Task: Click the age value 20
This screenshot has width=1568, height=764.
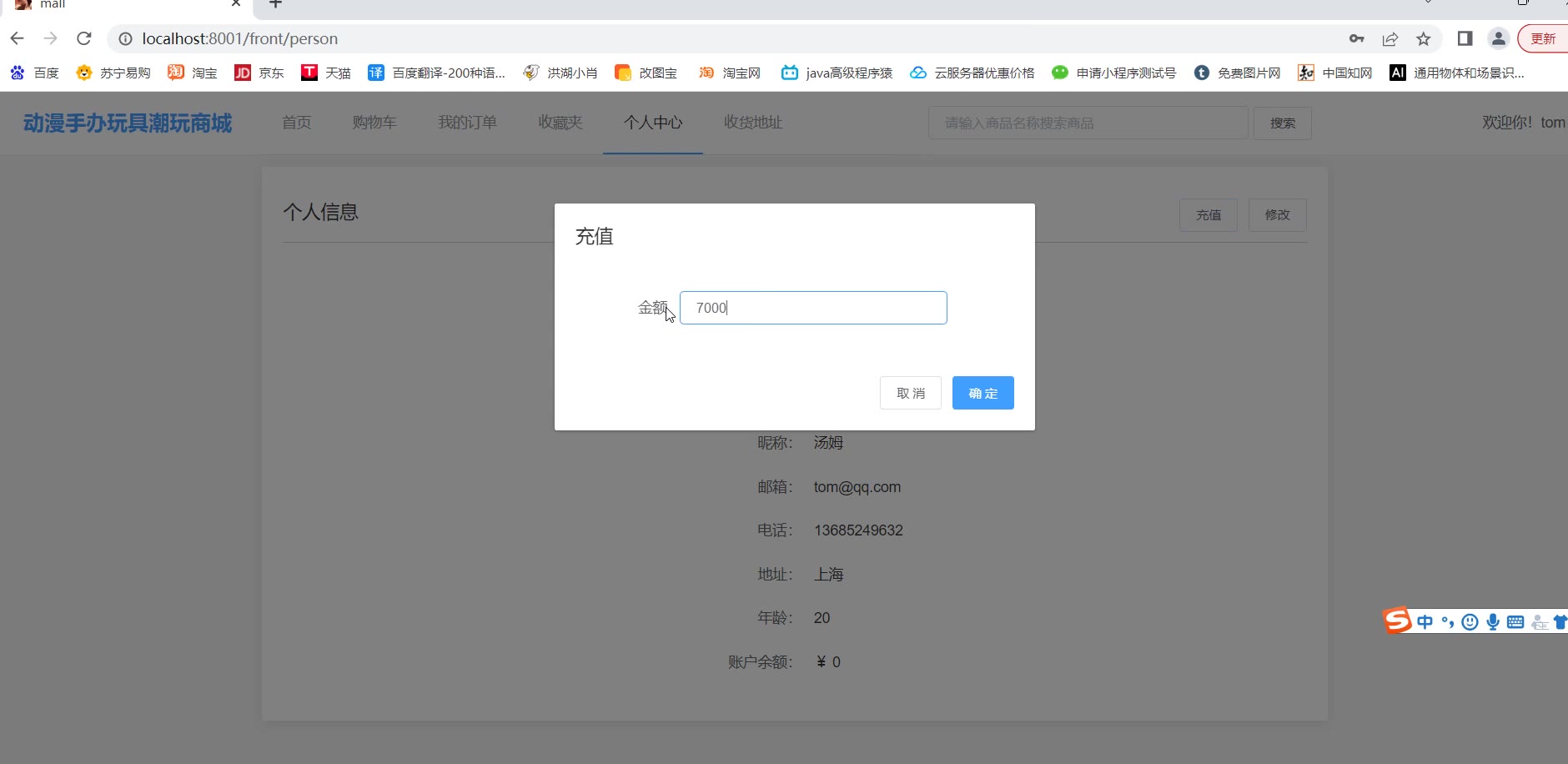Action: click(822, 618)
